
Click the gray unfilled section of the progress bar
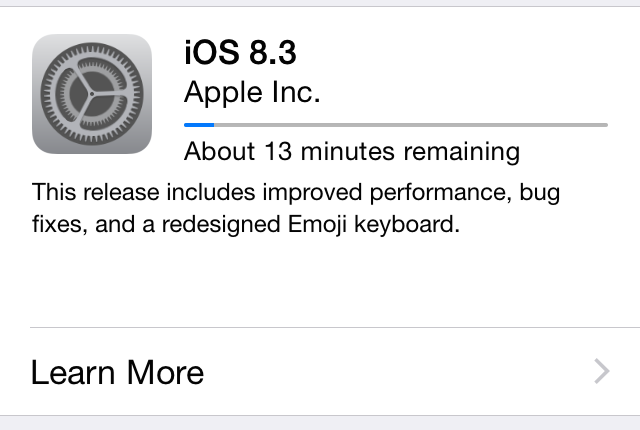(x=411, y=125)
